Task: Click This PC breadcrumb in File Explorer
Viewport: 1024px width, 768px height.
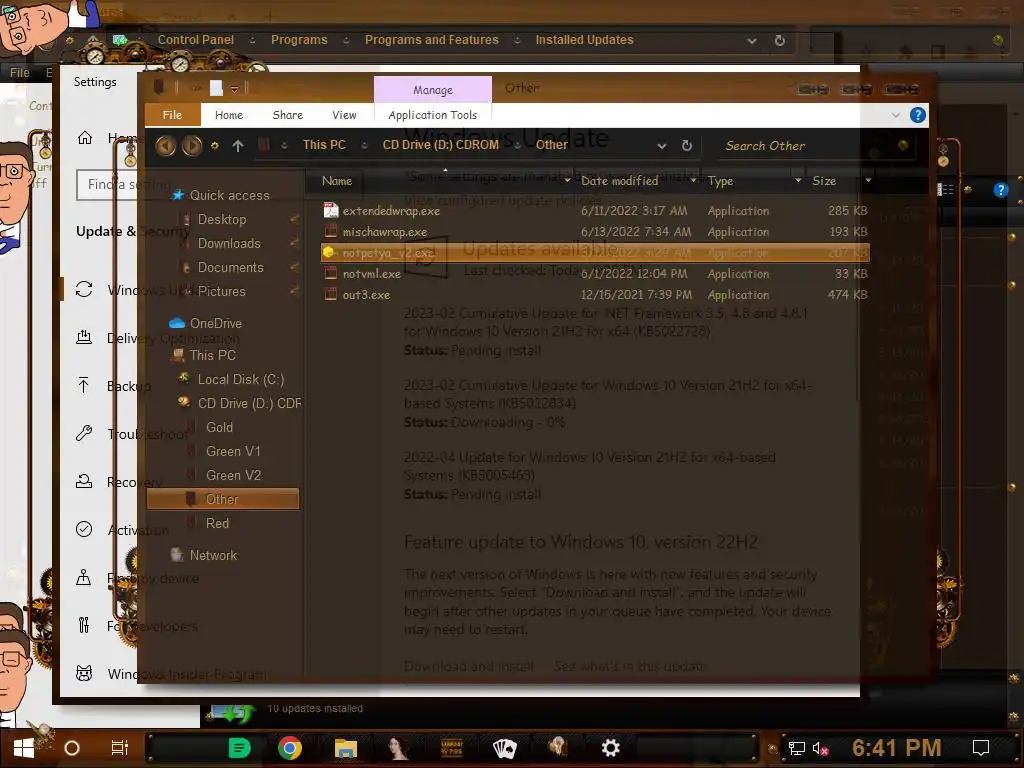Action: click(324, 145)
